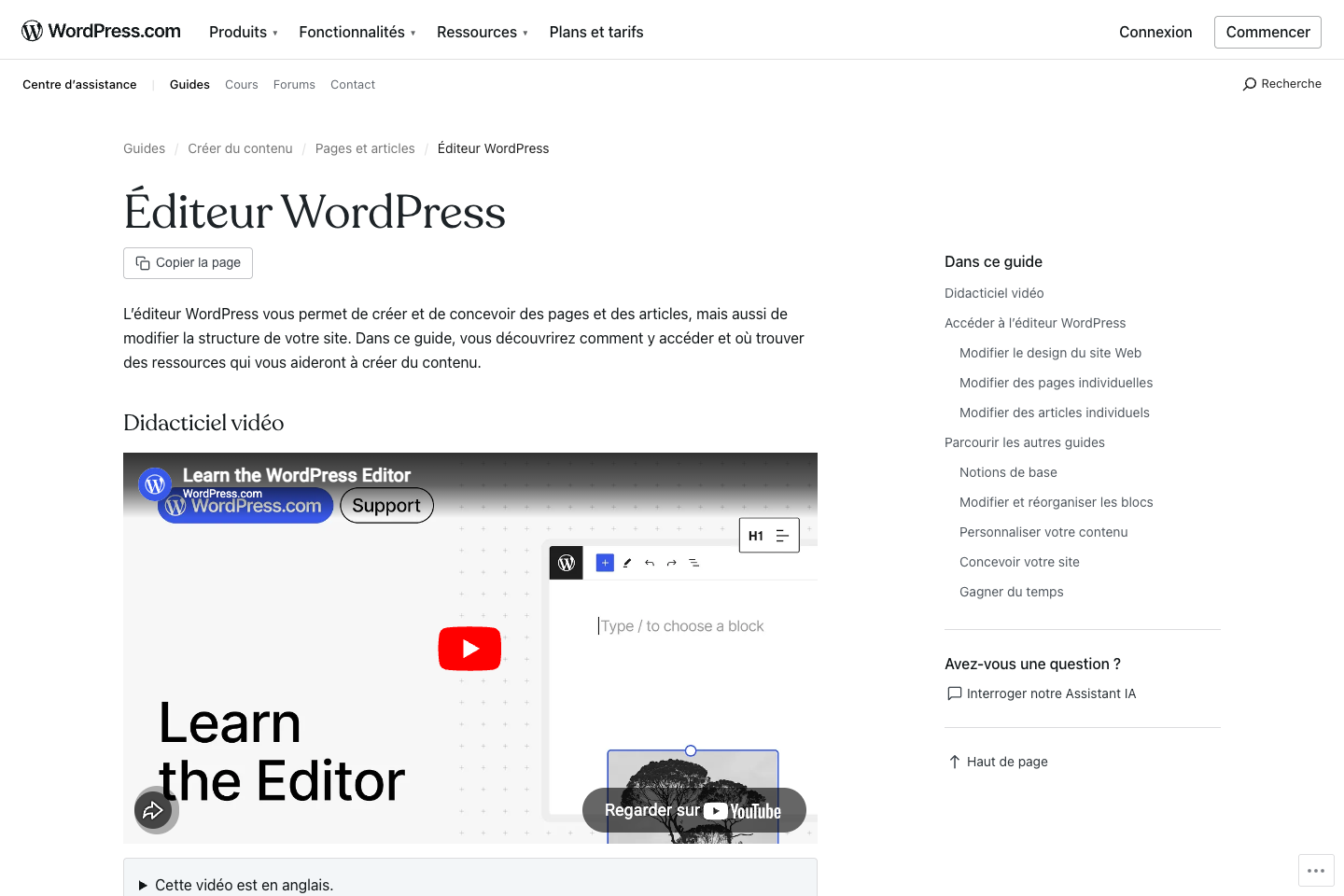Click Haut de page up arrow

pyautogui.click(x=954, y=762)
